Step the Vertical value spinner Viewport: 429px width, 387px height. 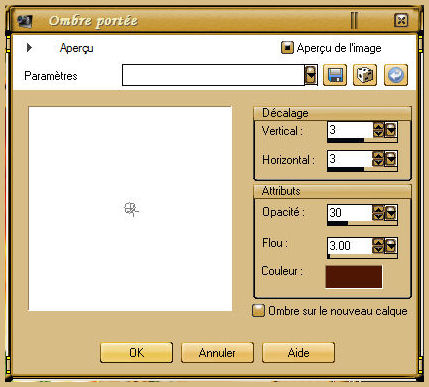pos(378,130)
